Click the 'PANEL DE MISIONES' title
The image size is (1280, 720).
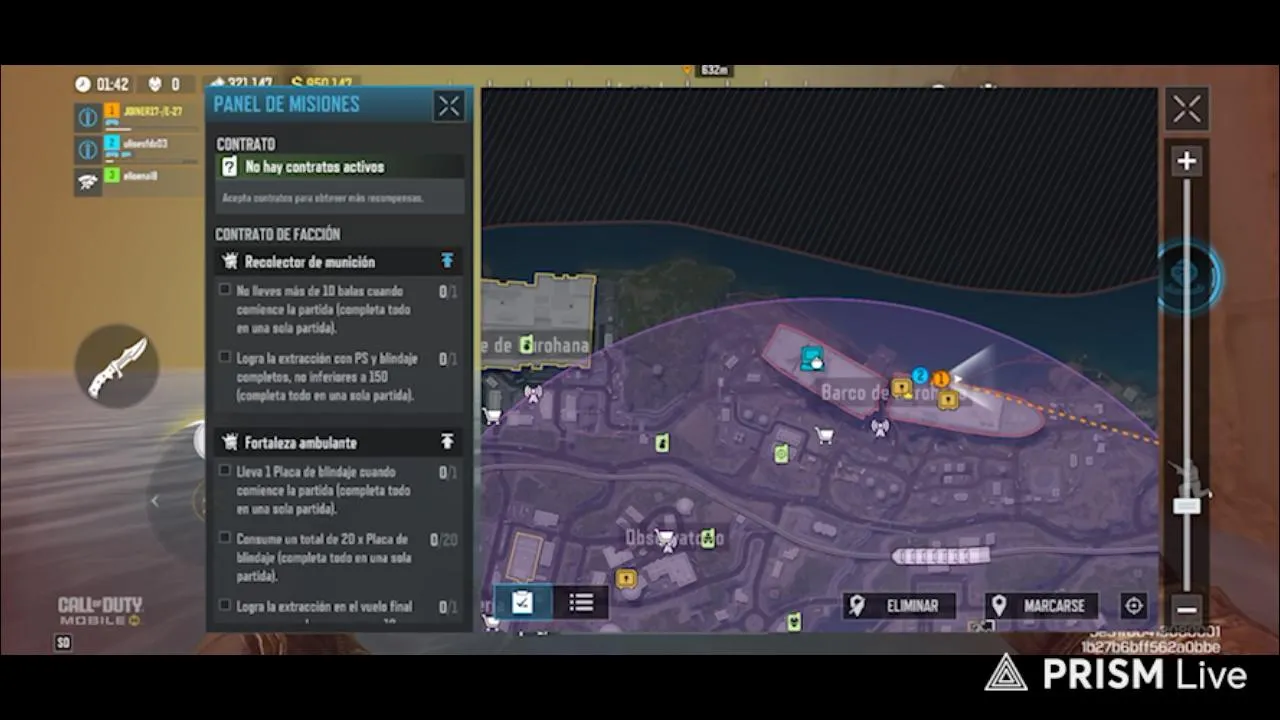tap(286, 104)
